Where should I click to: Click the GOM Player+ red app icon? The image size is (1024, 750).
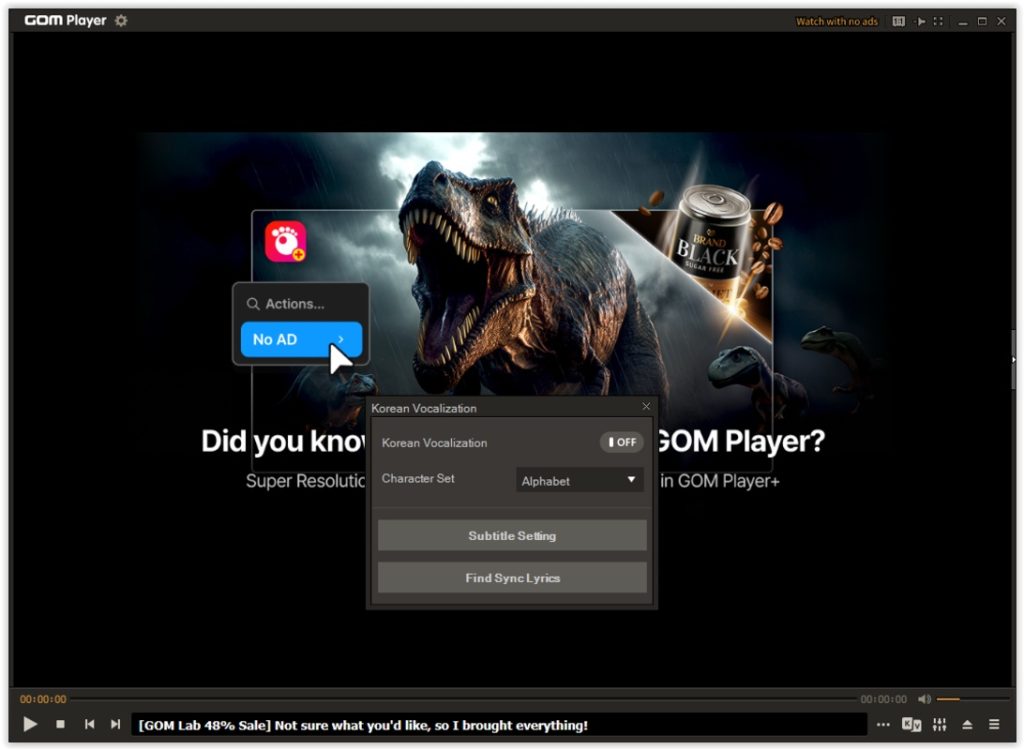[x=285, y=242]
